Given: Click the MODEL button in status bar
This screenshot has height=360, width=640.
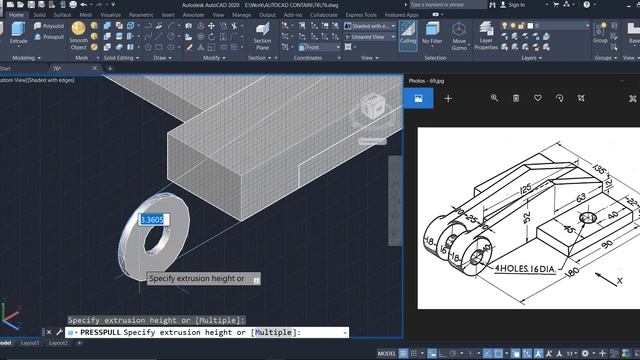Looking at the screenshot, I should pos(386,353).
